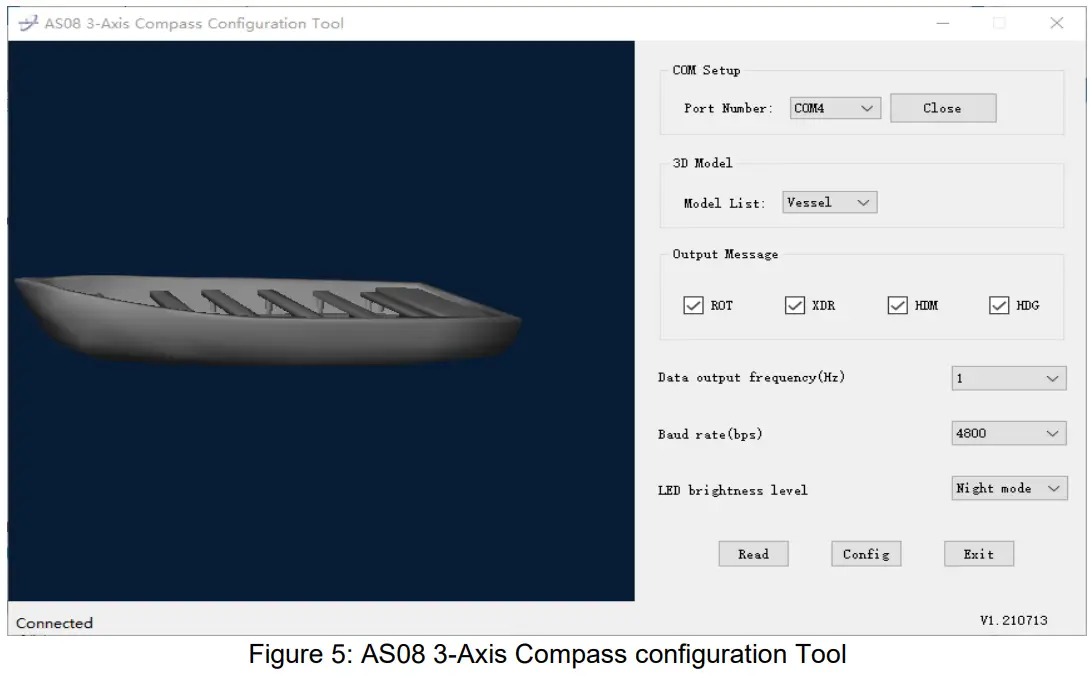Close the window with X button
Screen dimensions: 1091x677
1057,23
